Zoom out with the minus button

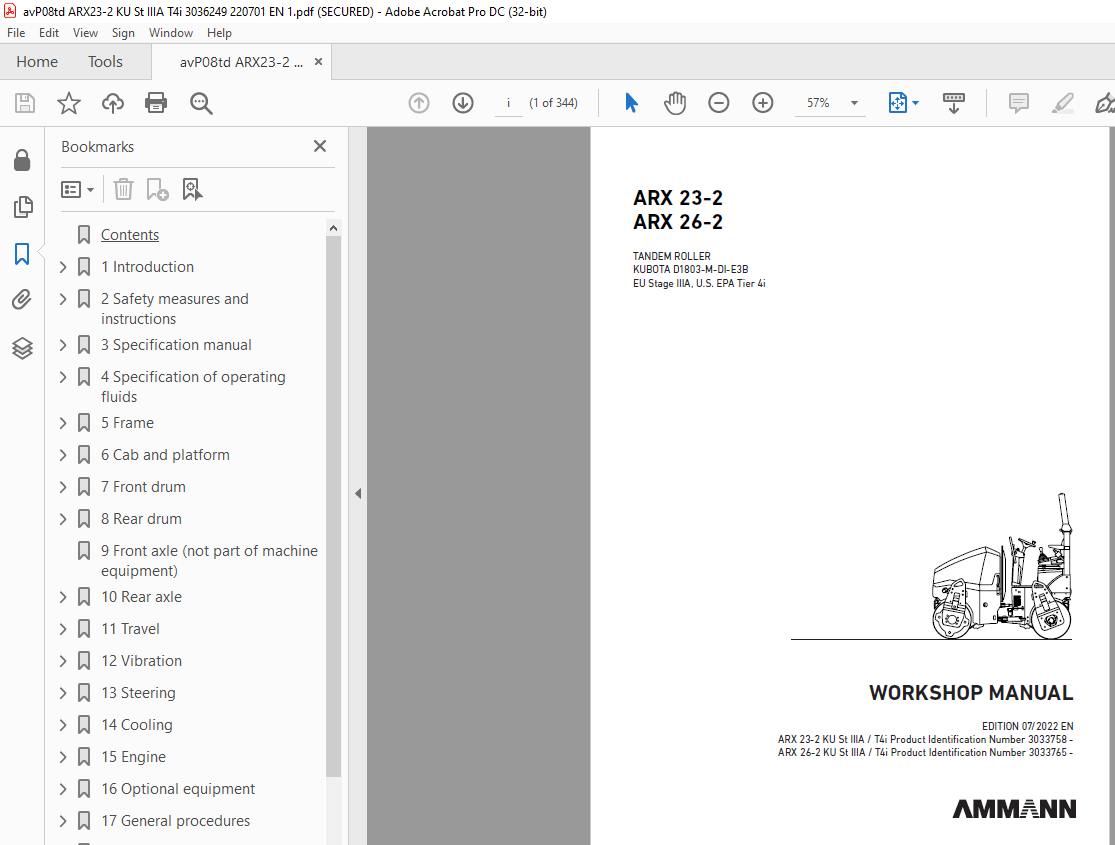click(x=719, y=103)
